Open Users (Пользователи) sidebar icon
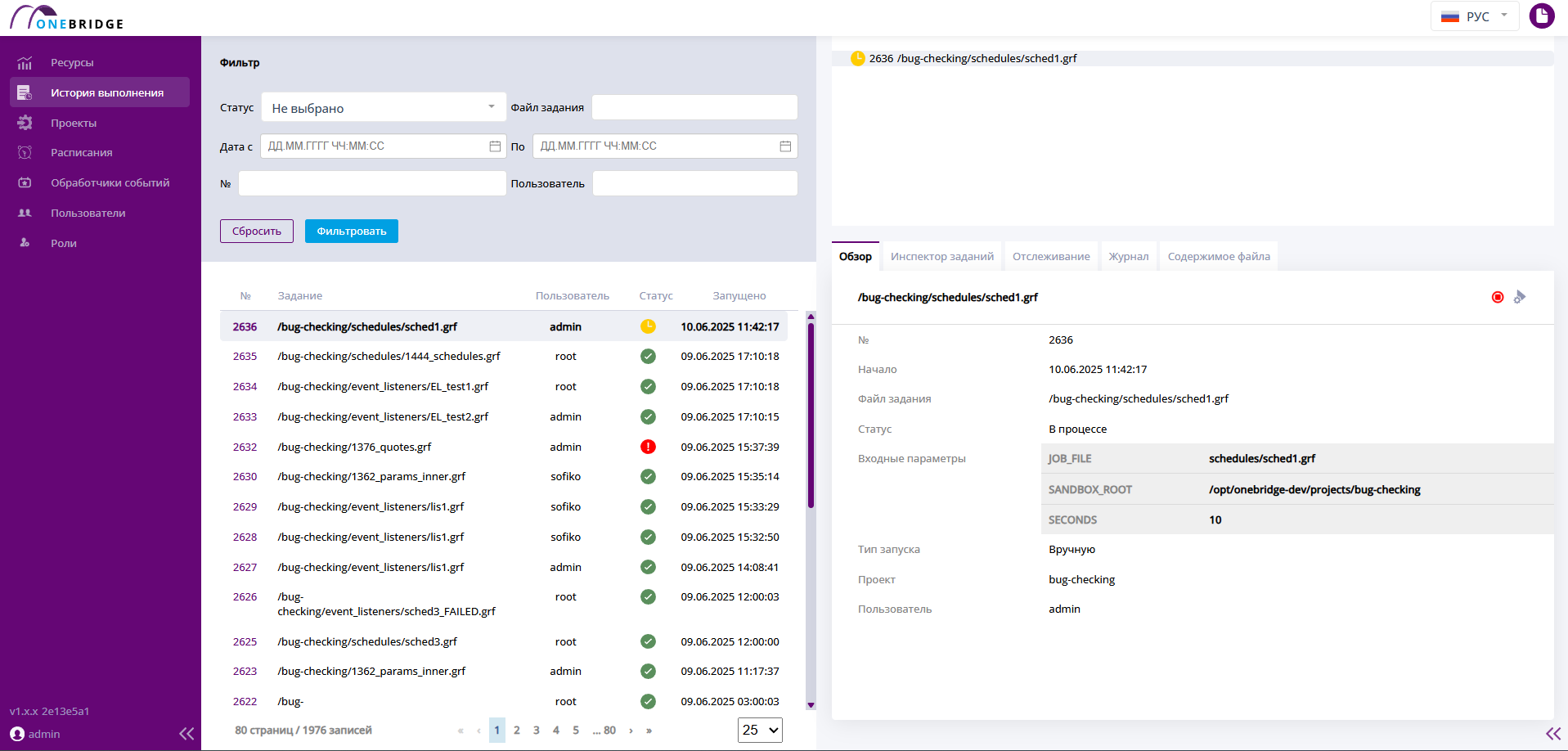Screen dimensions: 1568x751 pos(25,213)
